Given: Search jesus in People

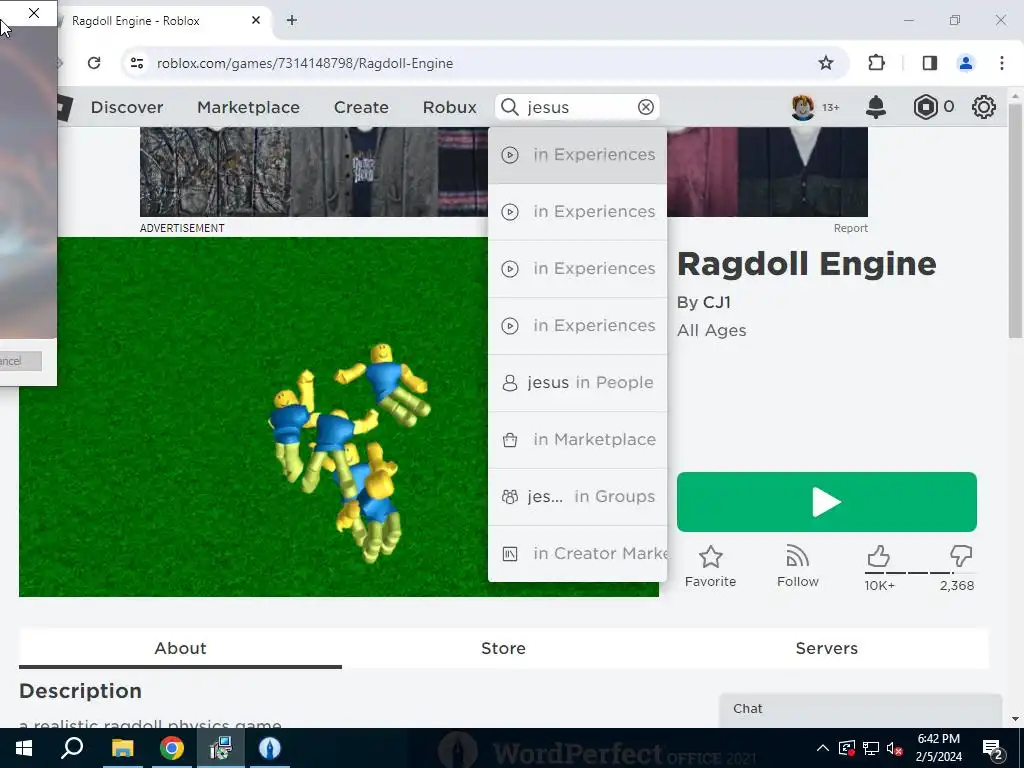Looking at the screenshot, I should click(x=577, y=383).
